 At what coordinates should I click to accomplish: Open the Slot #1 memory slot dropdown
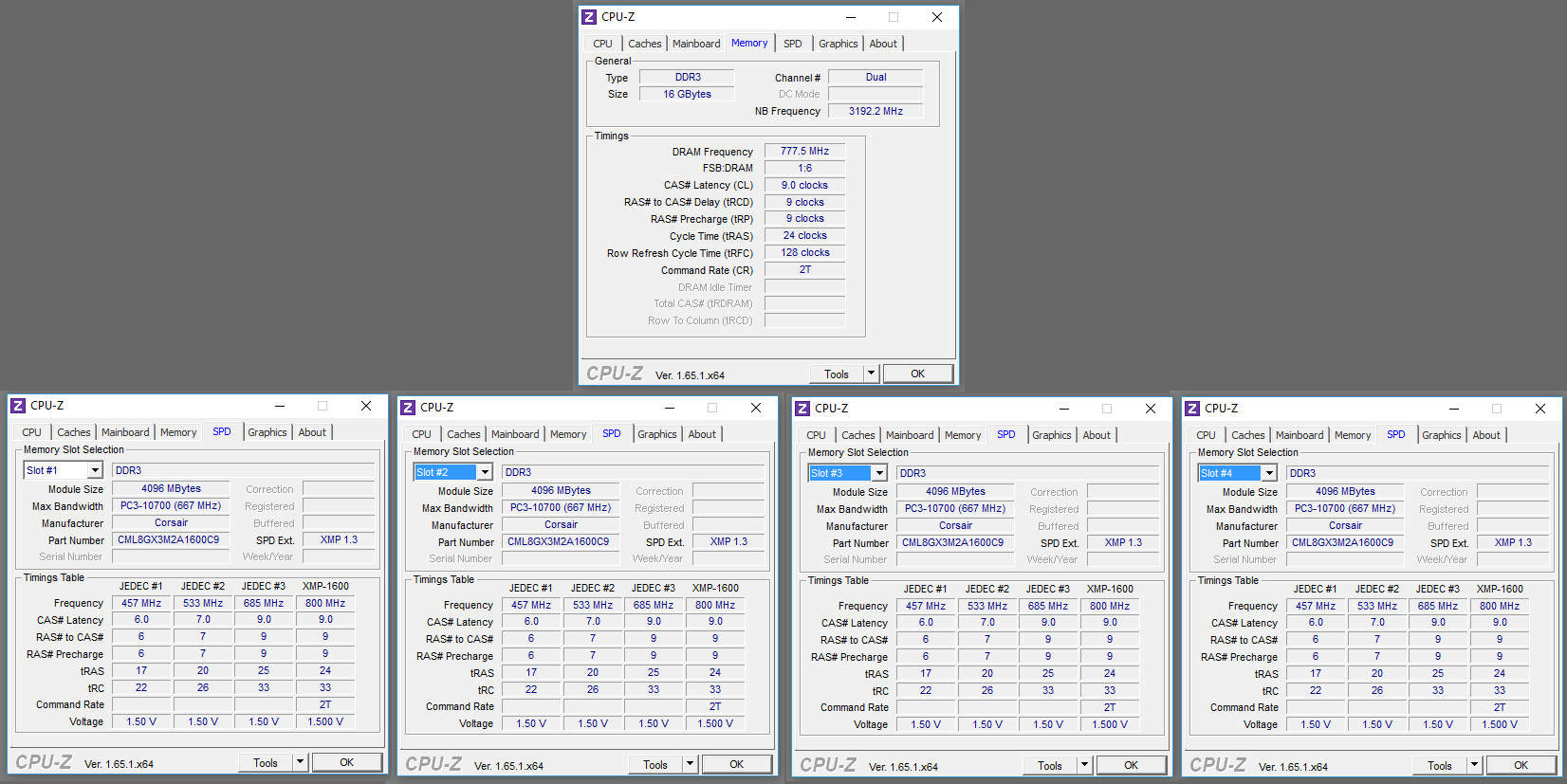[x=95, y=470]
